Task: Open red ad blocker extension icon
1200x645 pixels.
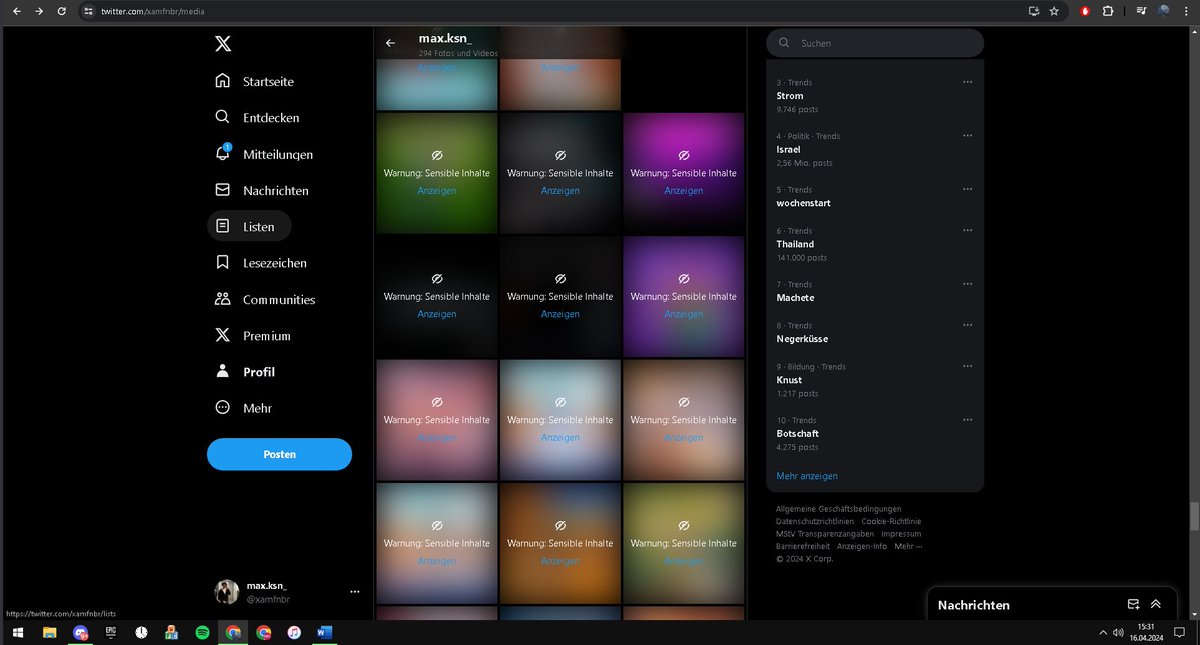Action: point(1085,11)
